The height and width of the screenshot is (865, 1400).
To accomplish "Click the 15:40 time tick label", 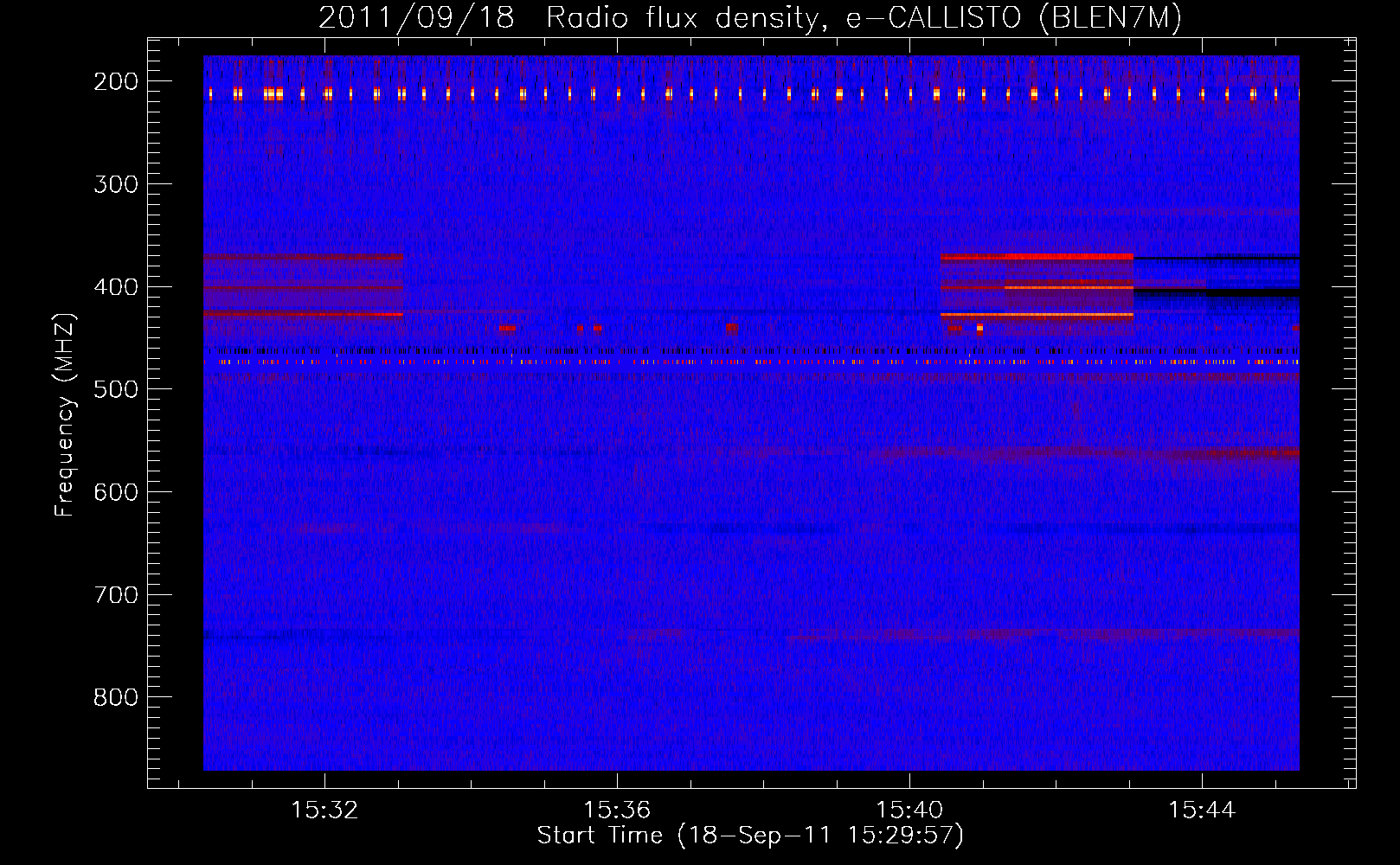I will point(909,811).
